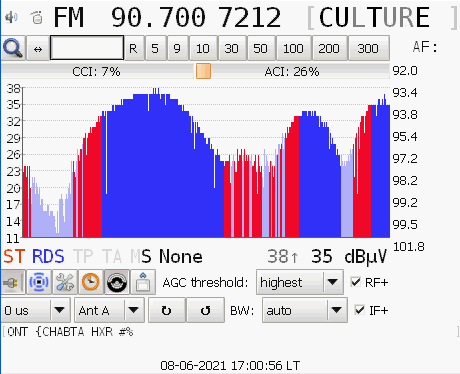This screenshot has height=374, width=460.
Task: Click the radiotext line ONT {CHABTA HXR
Action: (70, 332)
